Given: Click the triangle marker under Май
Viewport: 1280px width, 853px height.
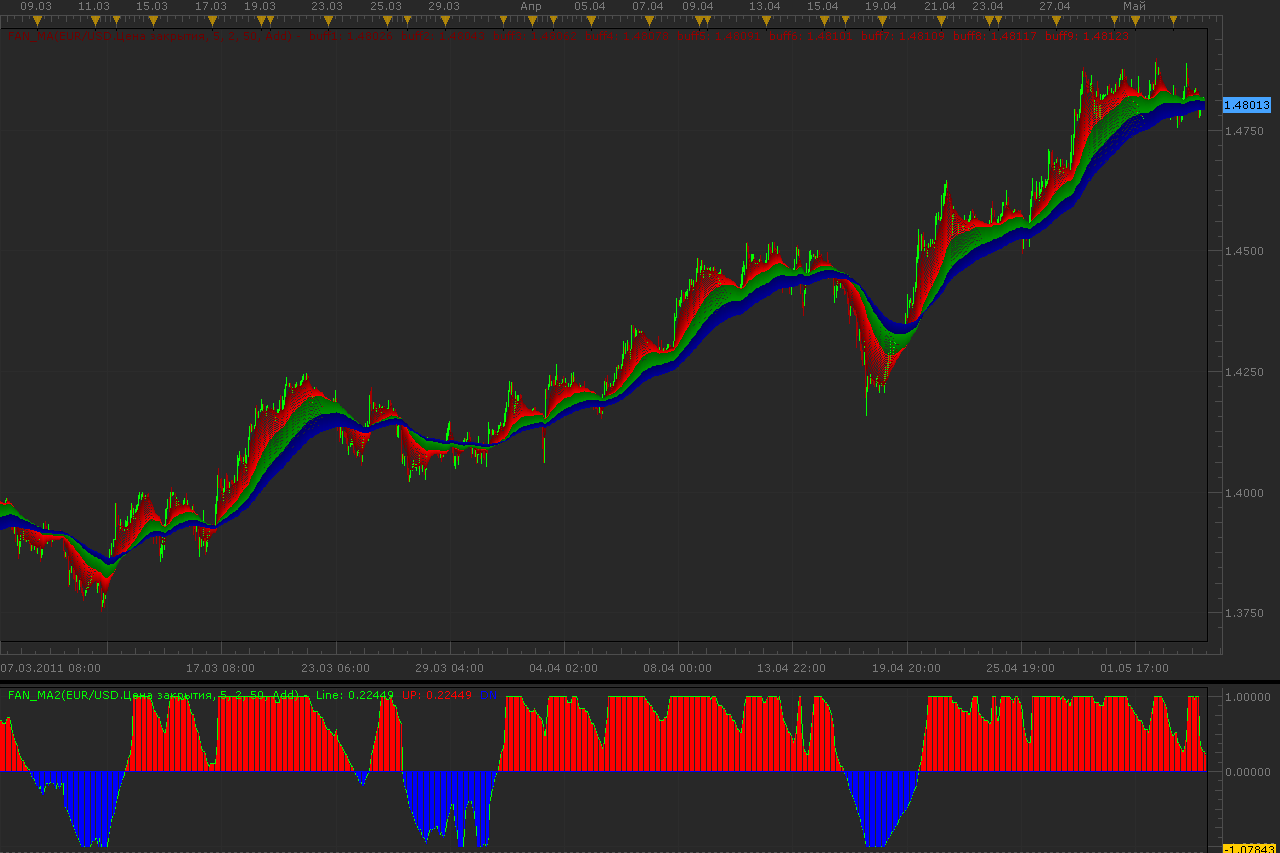Looking at the screenshot, I should pos(1134,20).
